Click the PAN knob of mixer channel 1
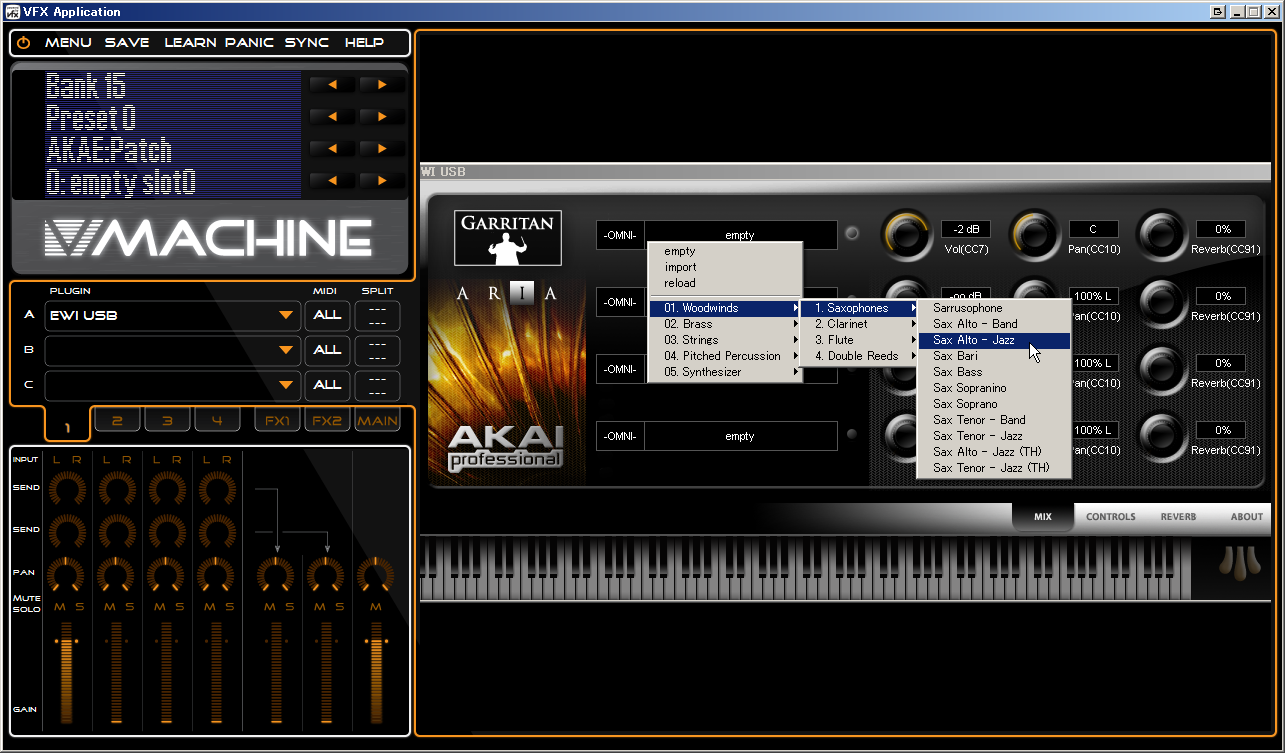The height and width of the screenshot is (753, 1285). point(66,574)
